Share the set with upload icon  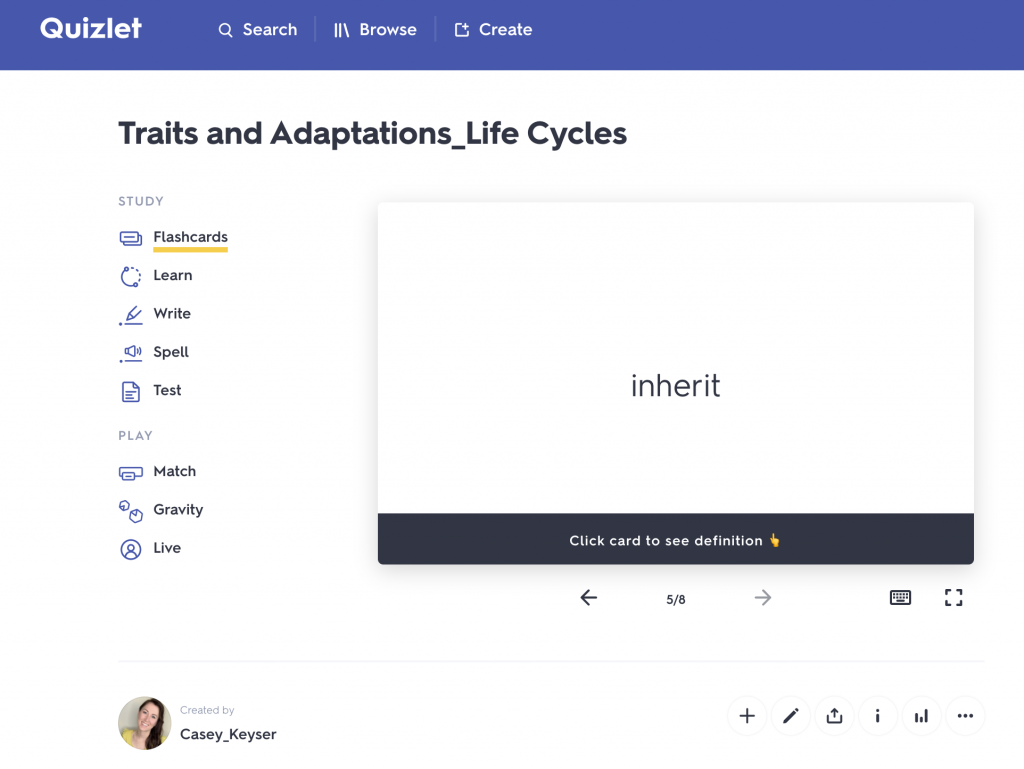[834, 716]
